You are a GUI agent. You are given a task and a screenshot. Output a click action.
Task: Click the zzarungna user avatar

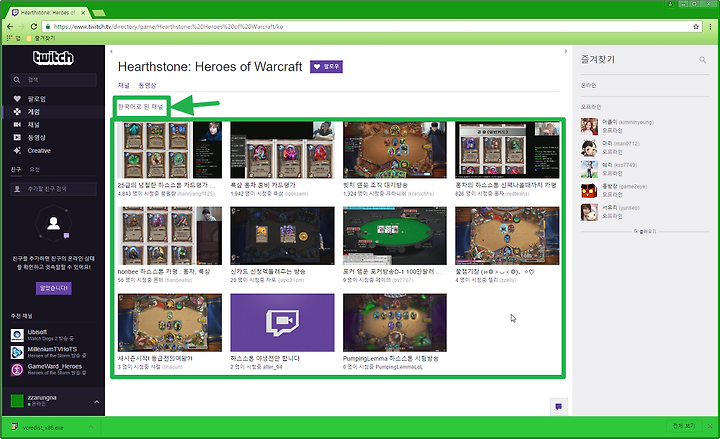click(x=17, y=400)
